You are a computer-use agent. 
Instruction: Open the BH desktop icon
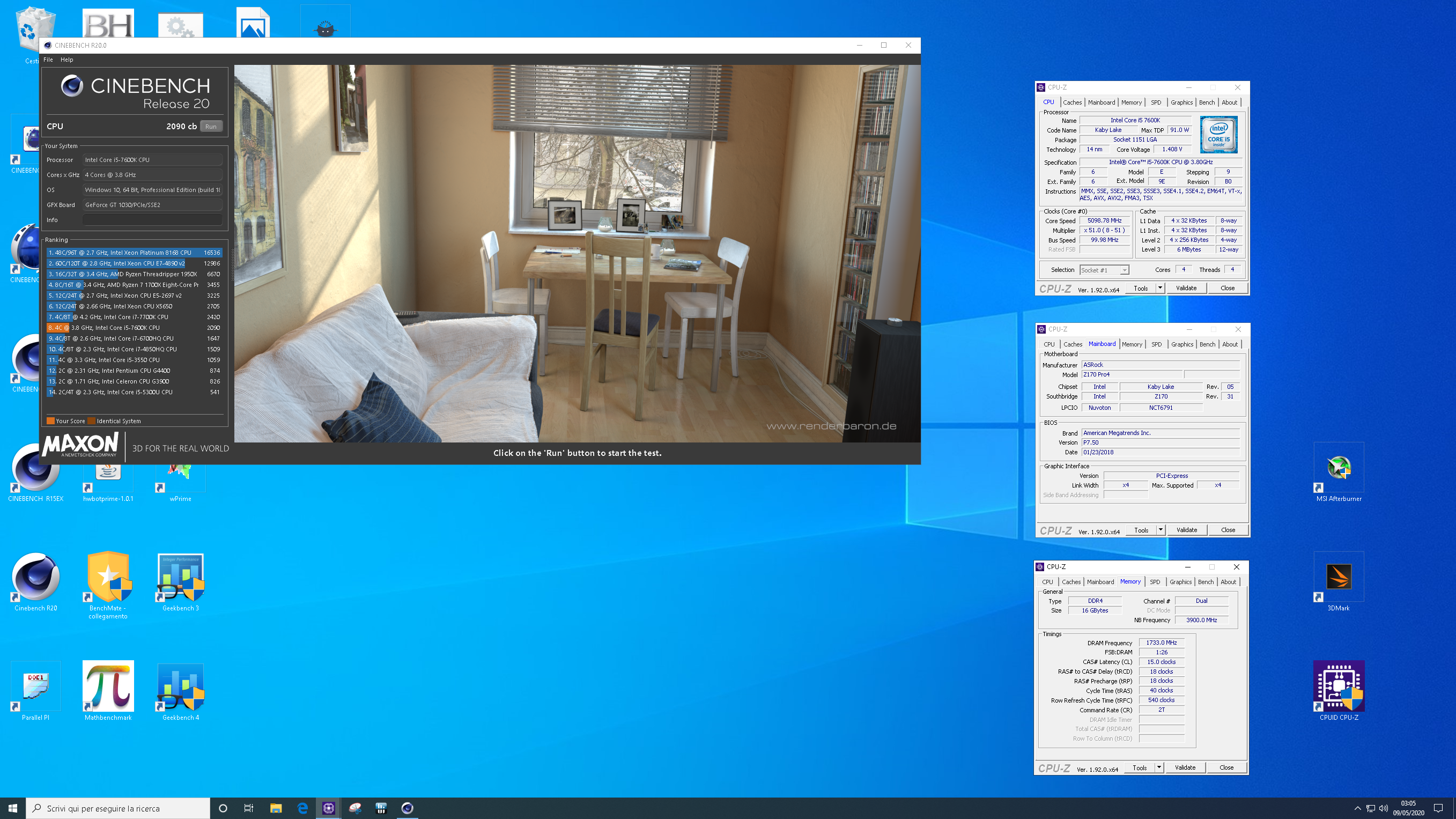(x=108, y=23)
